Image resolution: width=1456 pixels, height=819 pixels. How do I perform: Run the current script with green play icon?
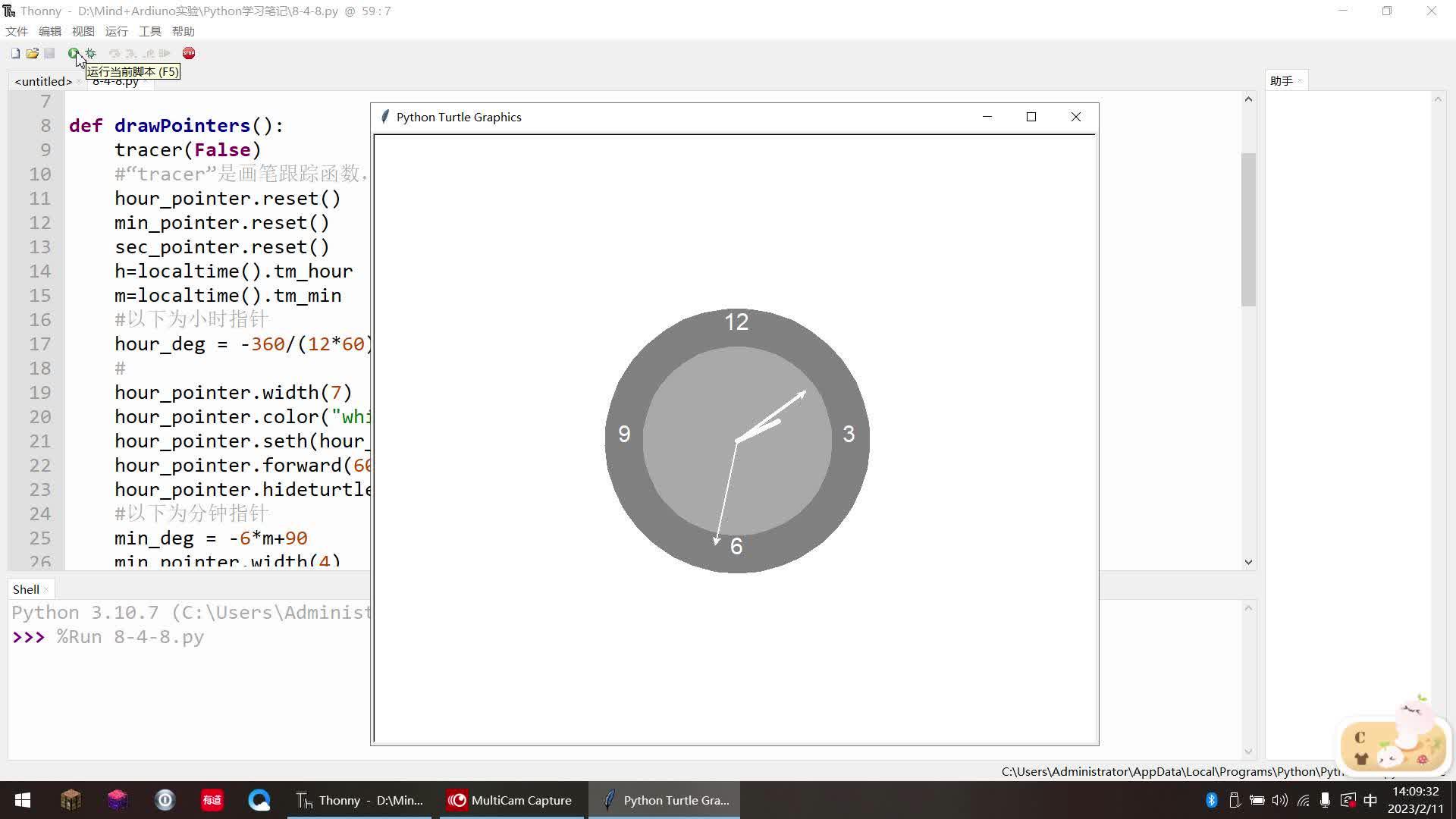coord(73,53)
